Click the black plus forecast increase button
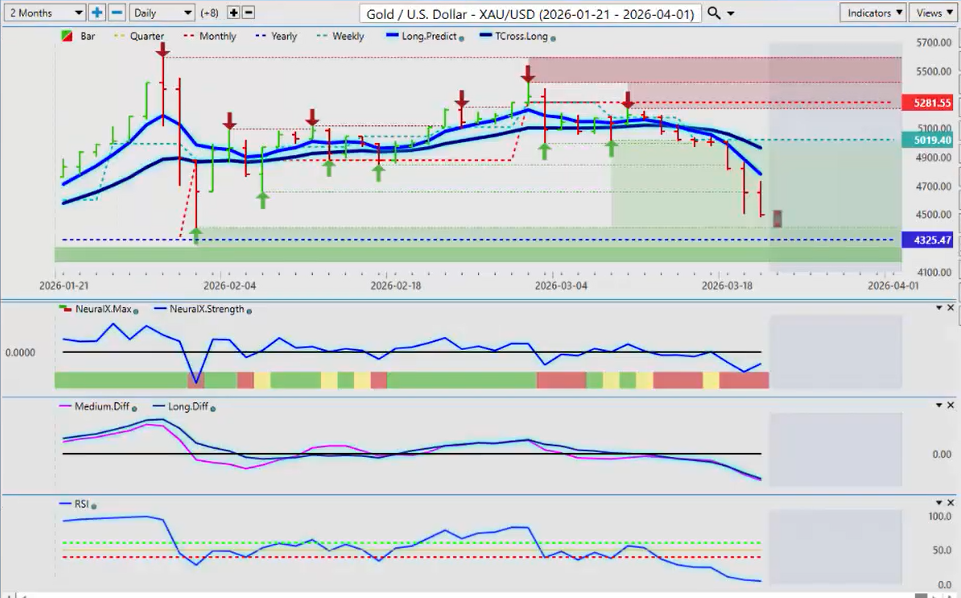961x598 pixels. tap(234, 13)
